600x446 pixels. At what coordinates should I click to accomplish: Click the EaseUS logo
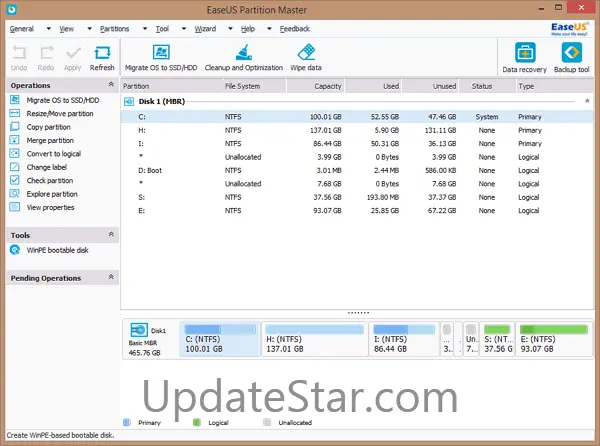(569, 29)
